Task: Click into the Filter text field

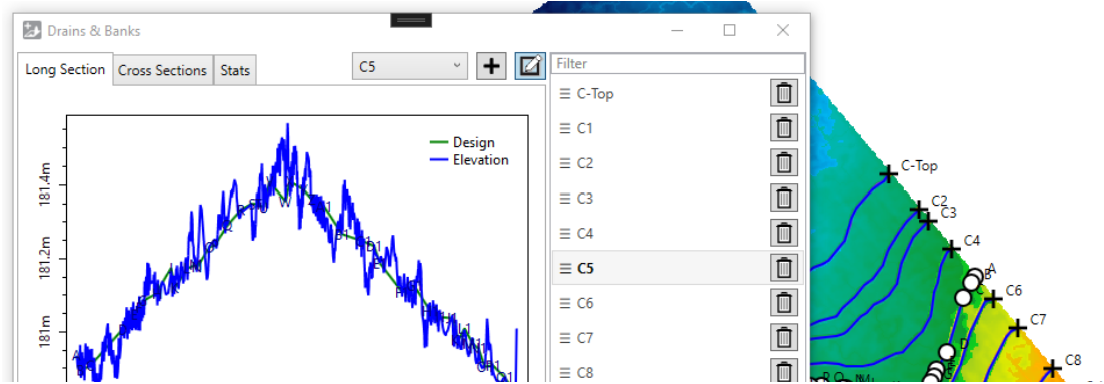Action: pos(678,63)
